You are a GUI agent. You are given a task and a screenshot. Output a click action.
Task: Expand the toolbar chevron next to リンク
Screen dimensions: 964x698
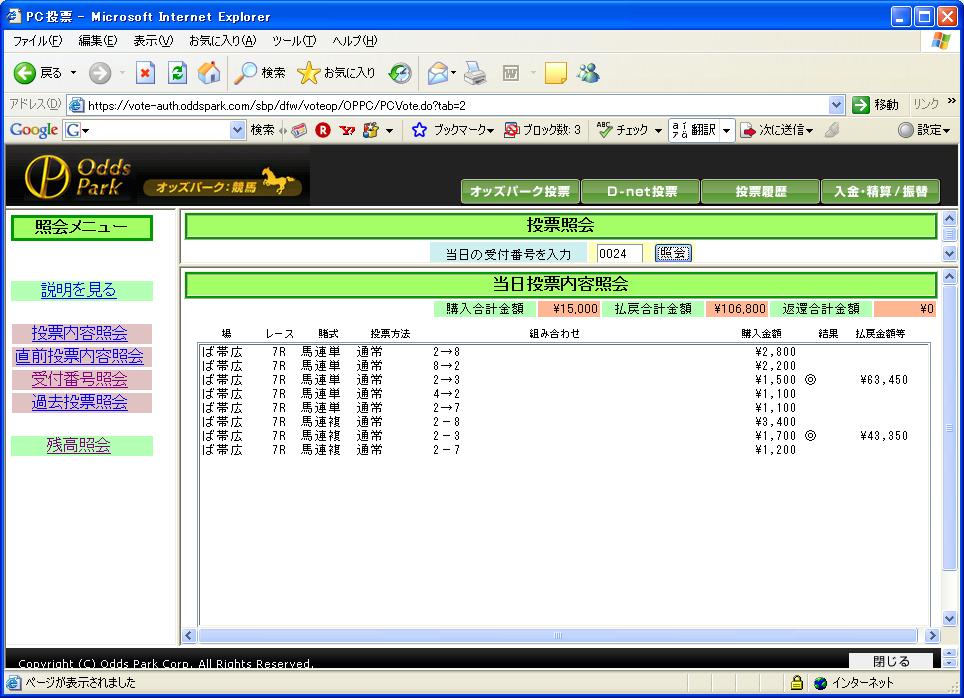[x=952, y=101]
